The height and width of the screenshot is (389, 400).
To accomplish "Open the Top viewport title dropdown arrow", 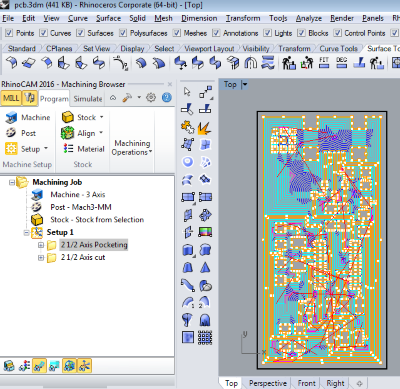I will 245,84.
